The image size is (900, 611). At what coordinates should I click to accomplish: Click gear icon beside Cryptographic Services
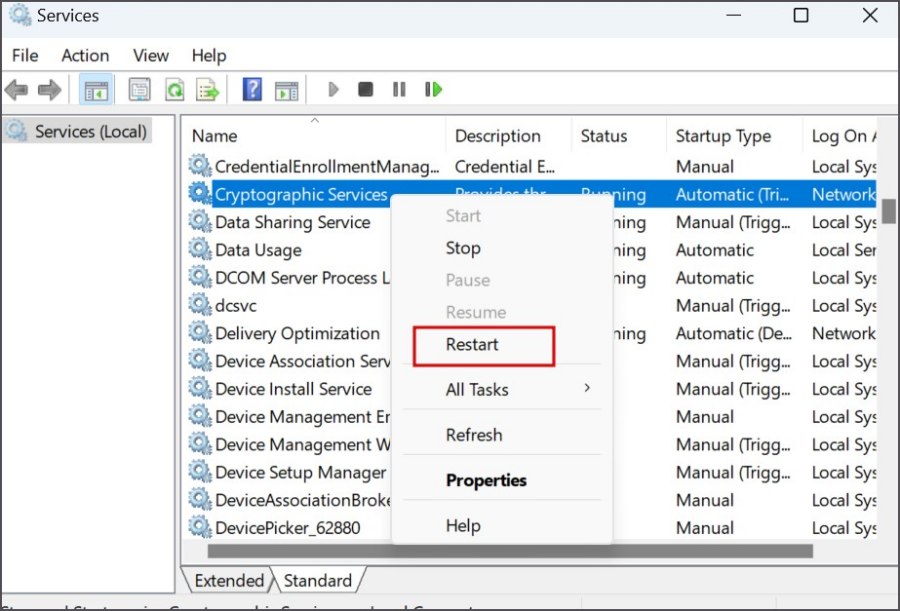200,194
